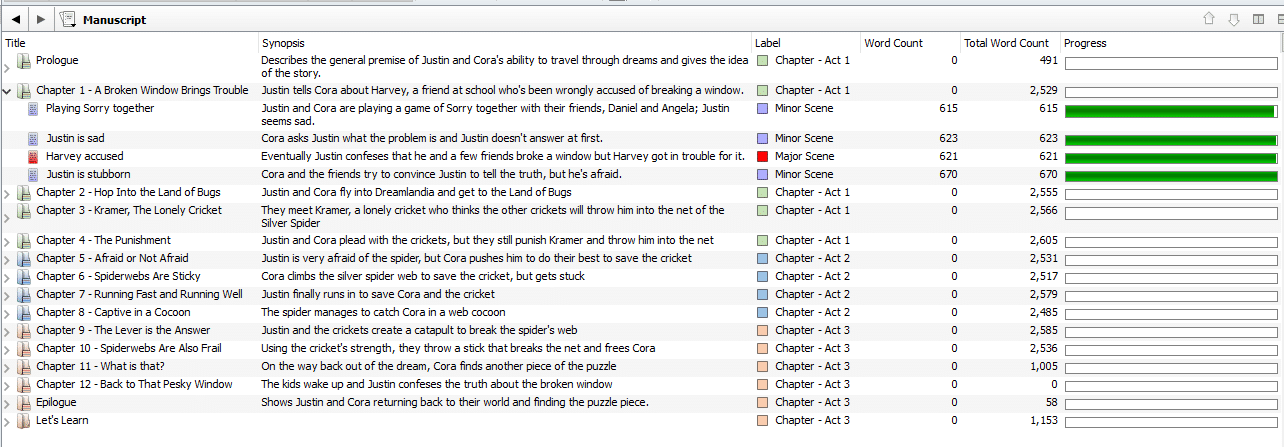
Task: Click the progress bar for Harvey accused
Action: tap(1171, 158)
